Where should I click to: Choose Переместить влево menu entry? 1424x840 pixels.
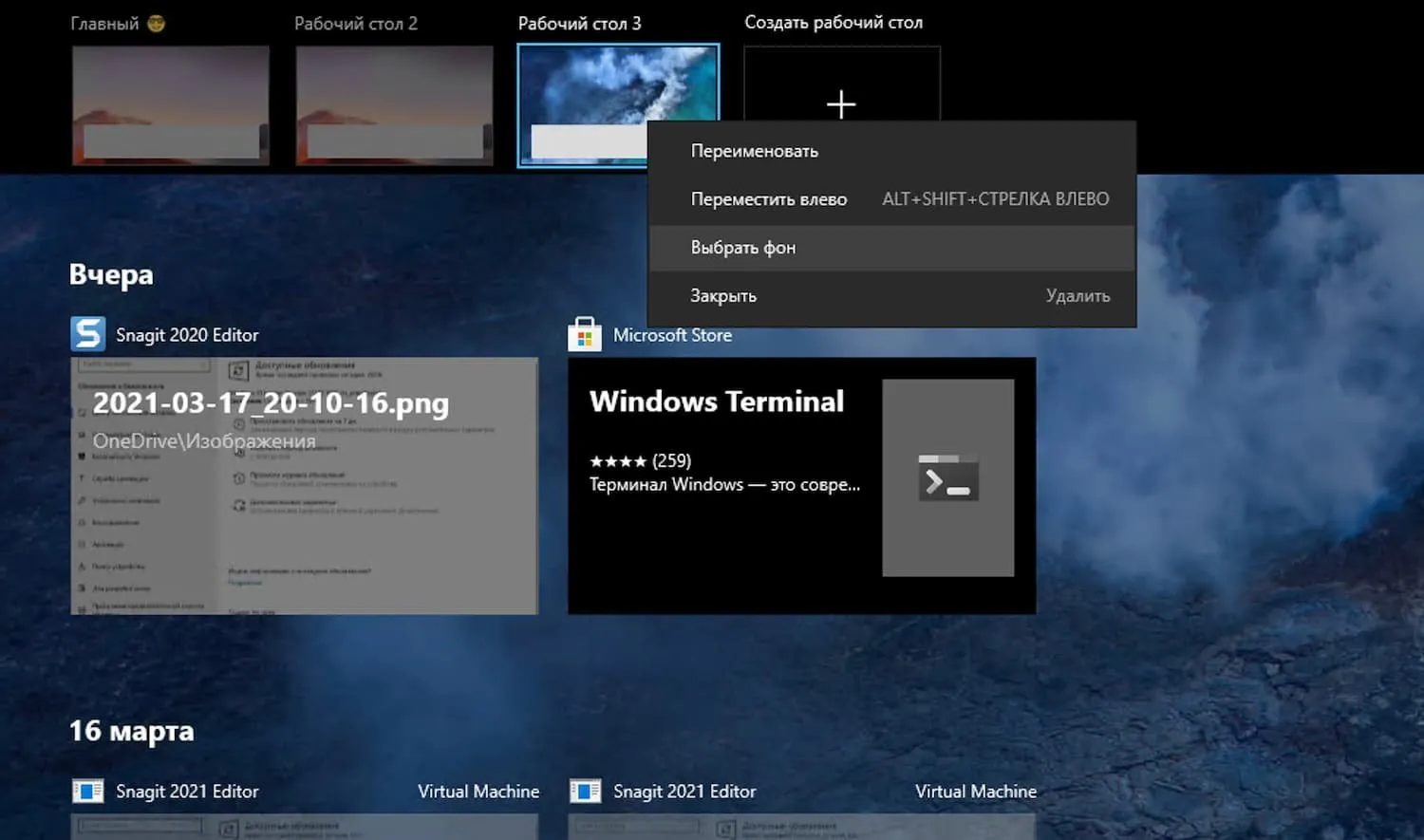click(x=891, y=199)
